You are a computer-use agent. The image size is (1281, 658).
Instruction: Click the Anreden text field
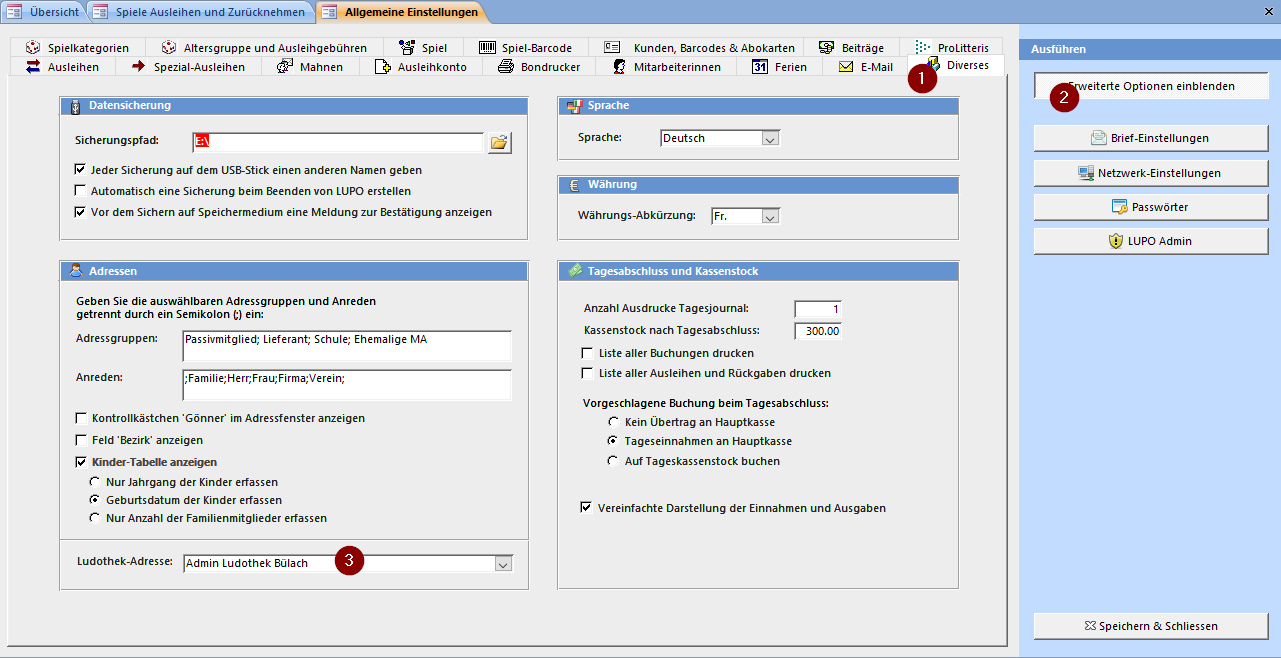coord(347,385)
